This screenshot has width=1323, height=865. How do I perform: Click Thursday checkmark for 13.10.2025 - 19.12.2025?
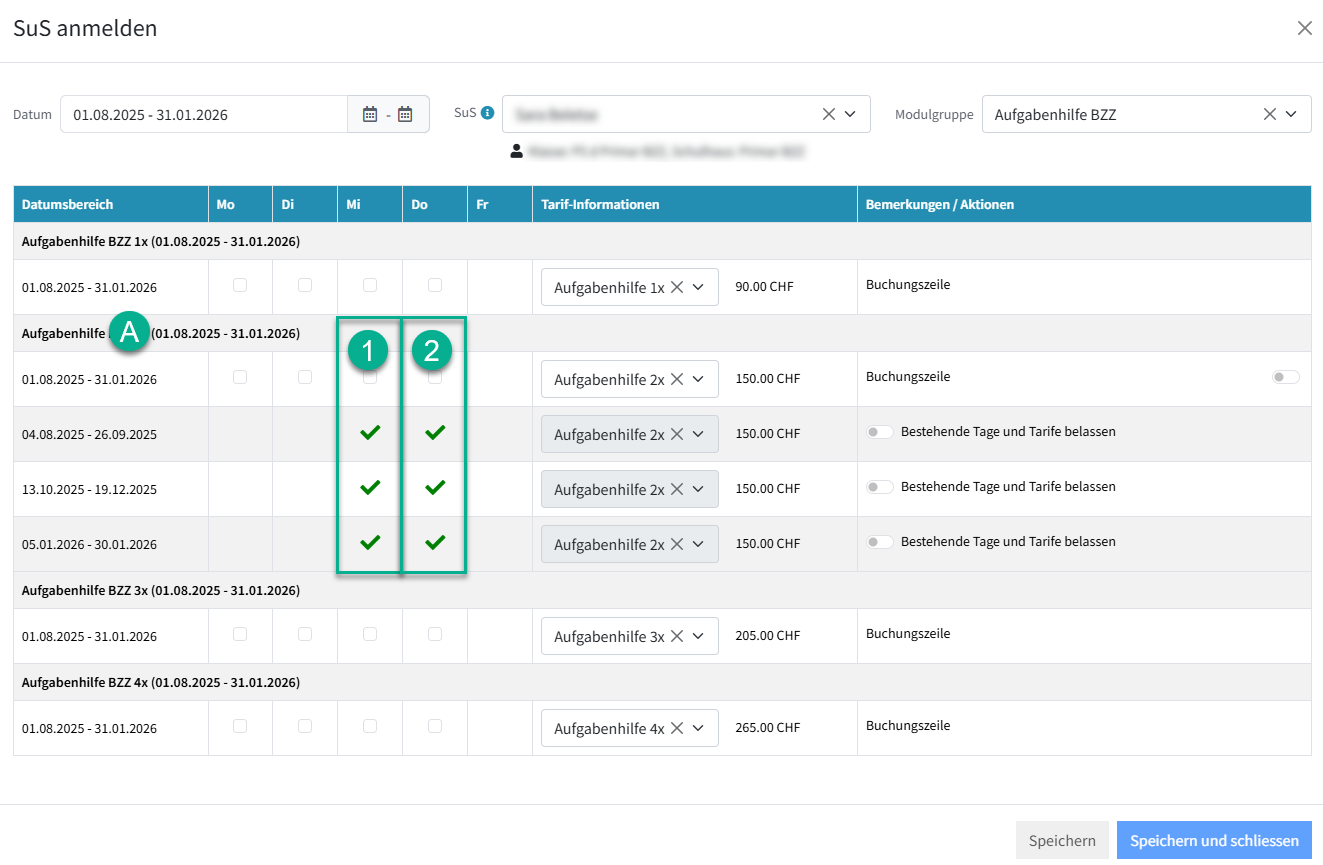click(x=434, y=488)
